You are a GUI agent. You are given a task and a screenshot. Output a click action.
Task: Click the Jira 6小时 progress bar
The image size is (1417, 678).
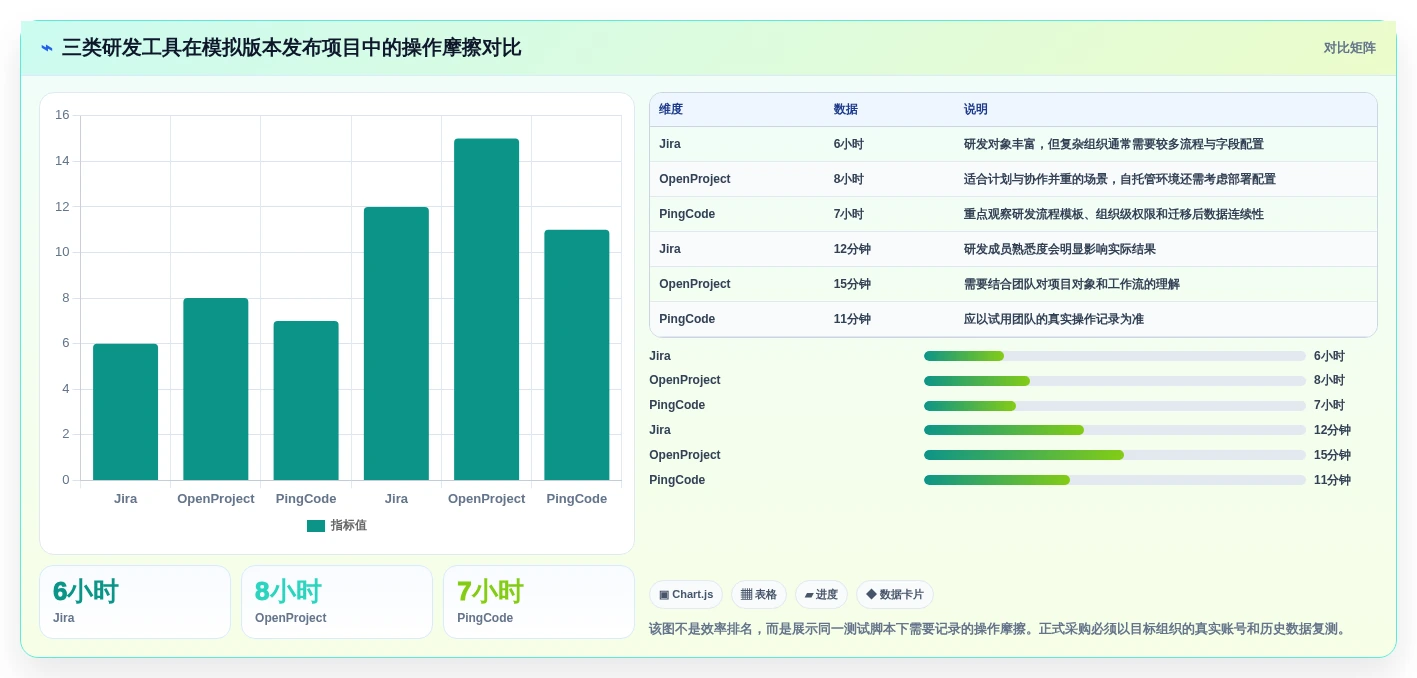tap(1115, 356)
